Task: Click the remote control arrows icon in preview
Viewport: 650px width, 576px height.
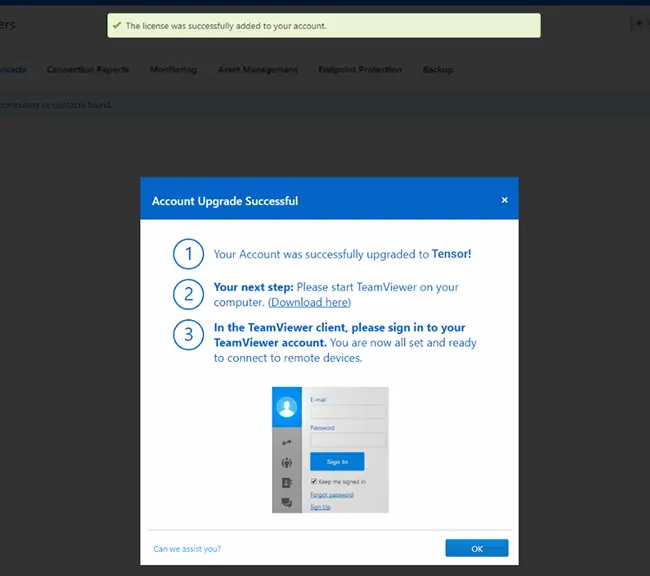Action: (x=286, y=443)
